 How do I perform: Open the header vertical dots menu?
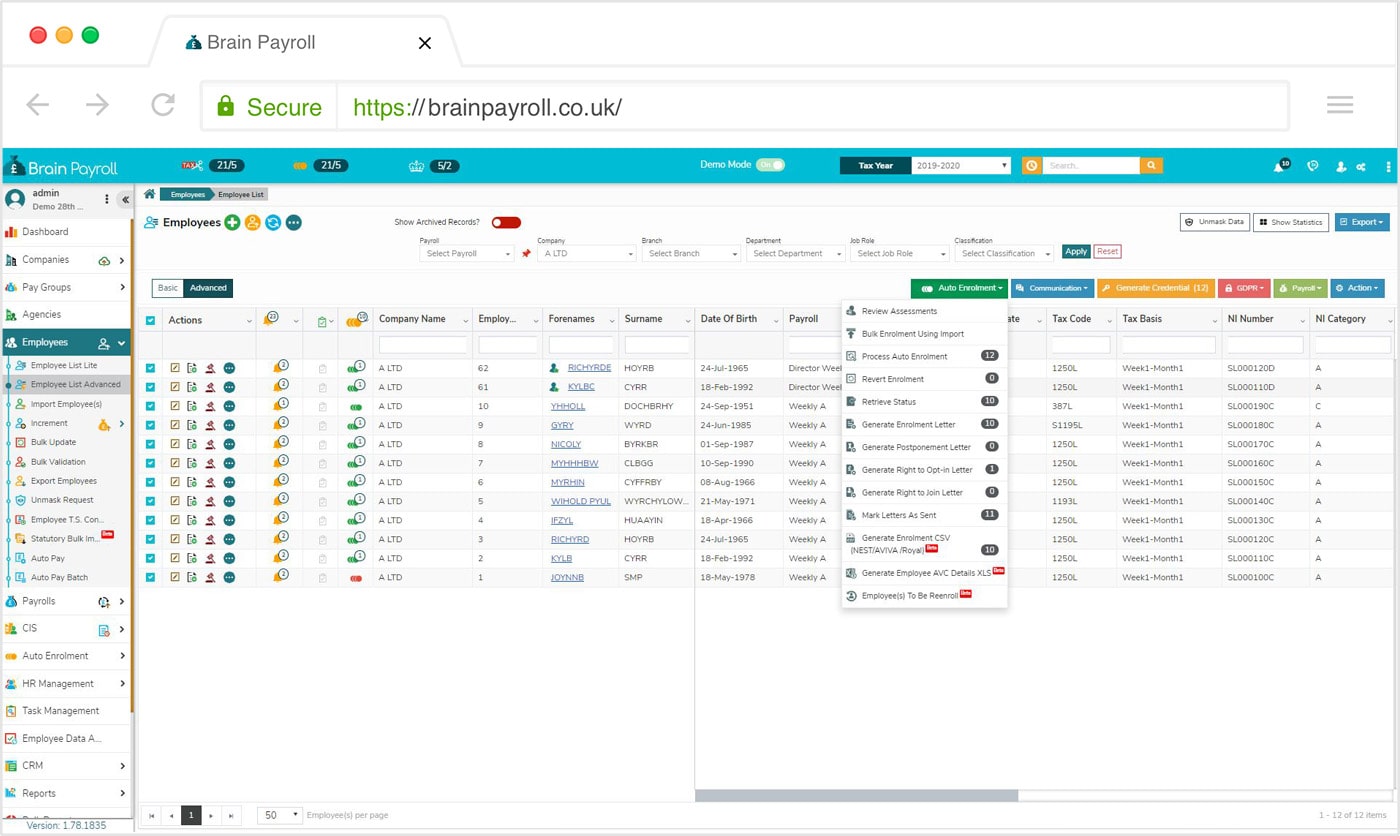point(1388,166)
